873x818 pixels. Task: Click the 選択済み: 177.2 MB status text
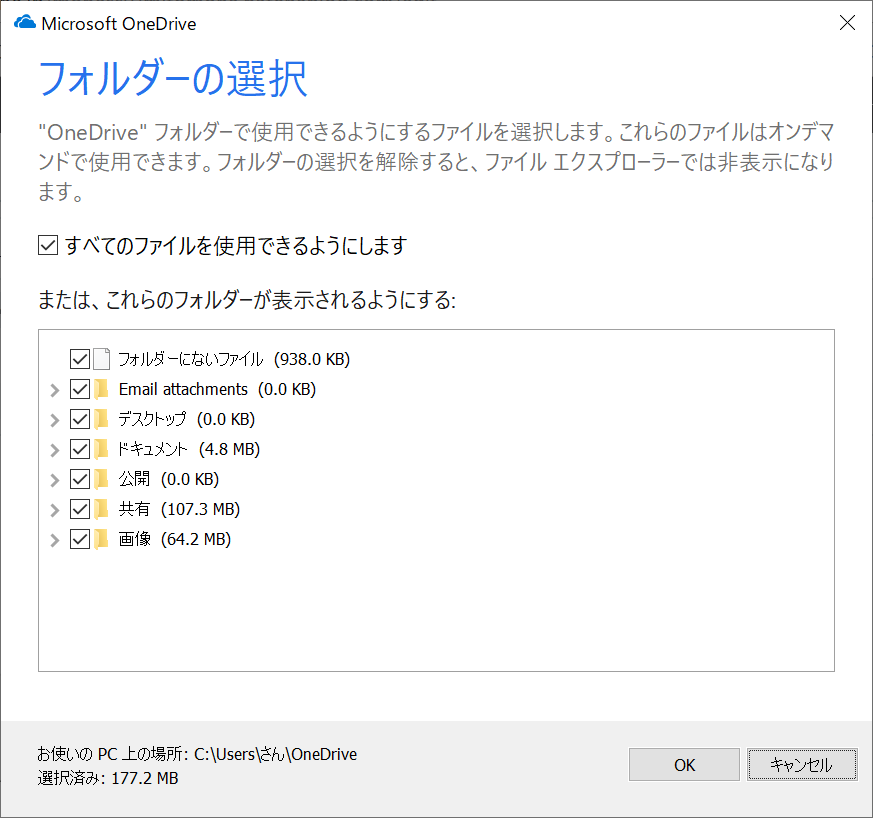pos(108,778)
